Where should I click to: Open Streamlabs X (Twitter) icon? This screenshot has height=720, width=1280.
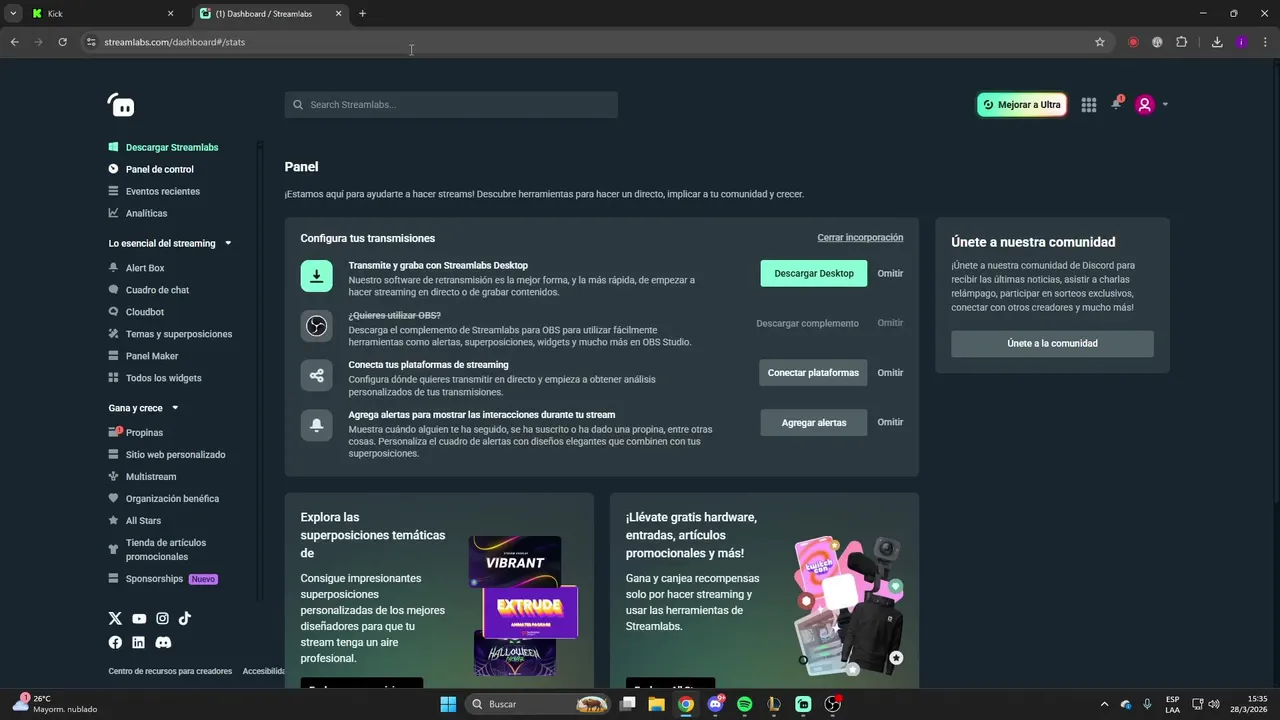point(115,619)
